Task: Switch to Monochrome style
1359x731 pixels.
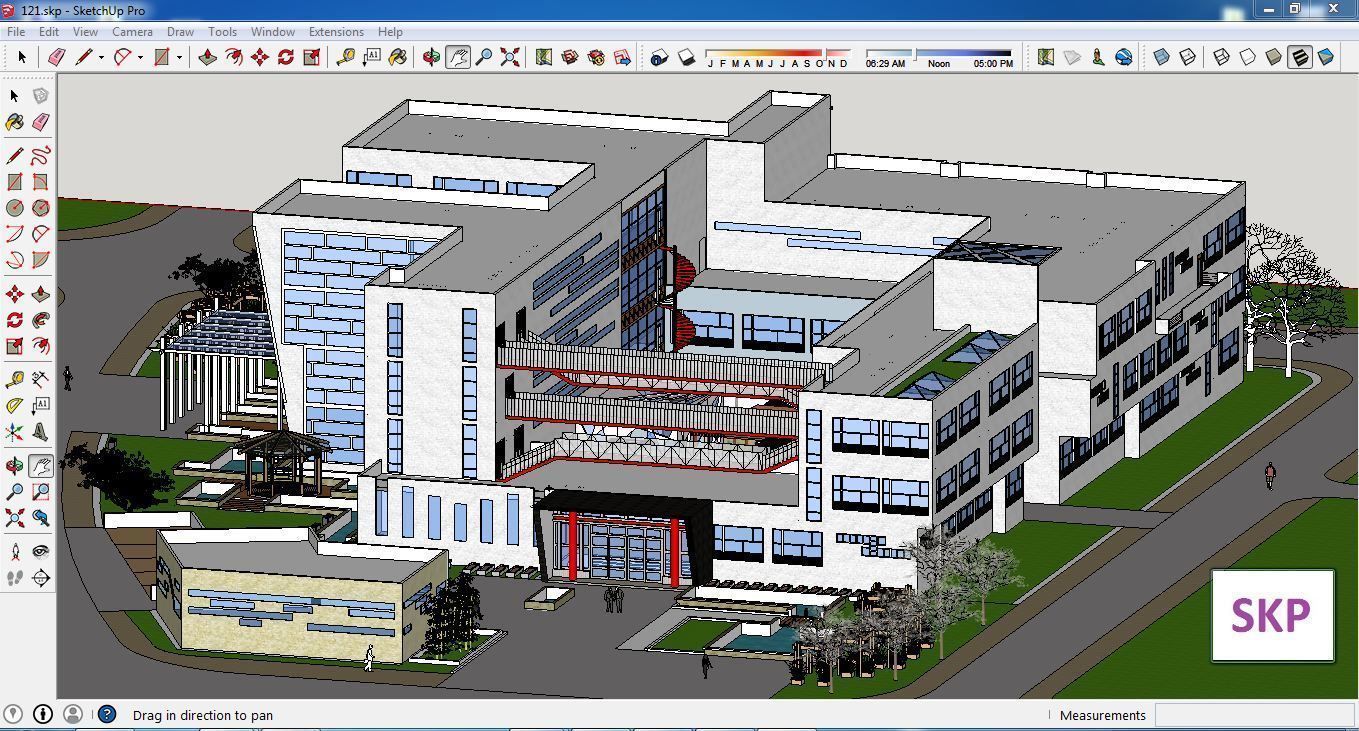Action: click(x=1326, y=57)
